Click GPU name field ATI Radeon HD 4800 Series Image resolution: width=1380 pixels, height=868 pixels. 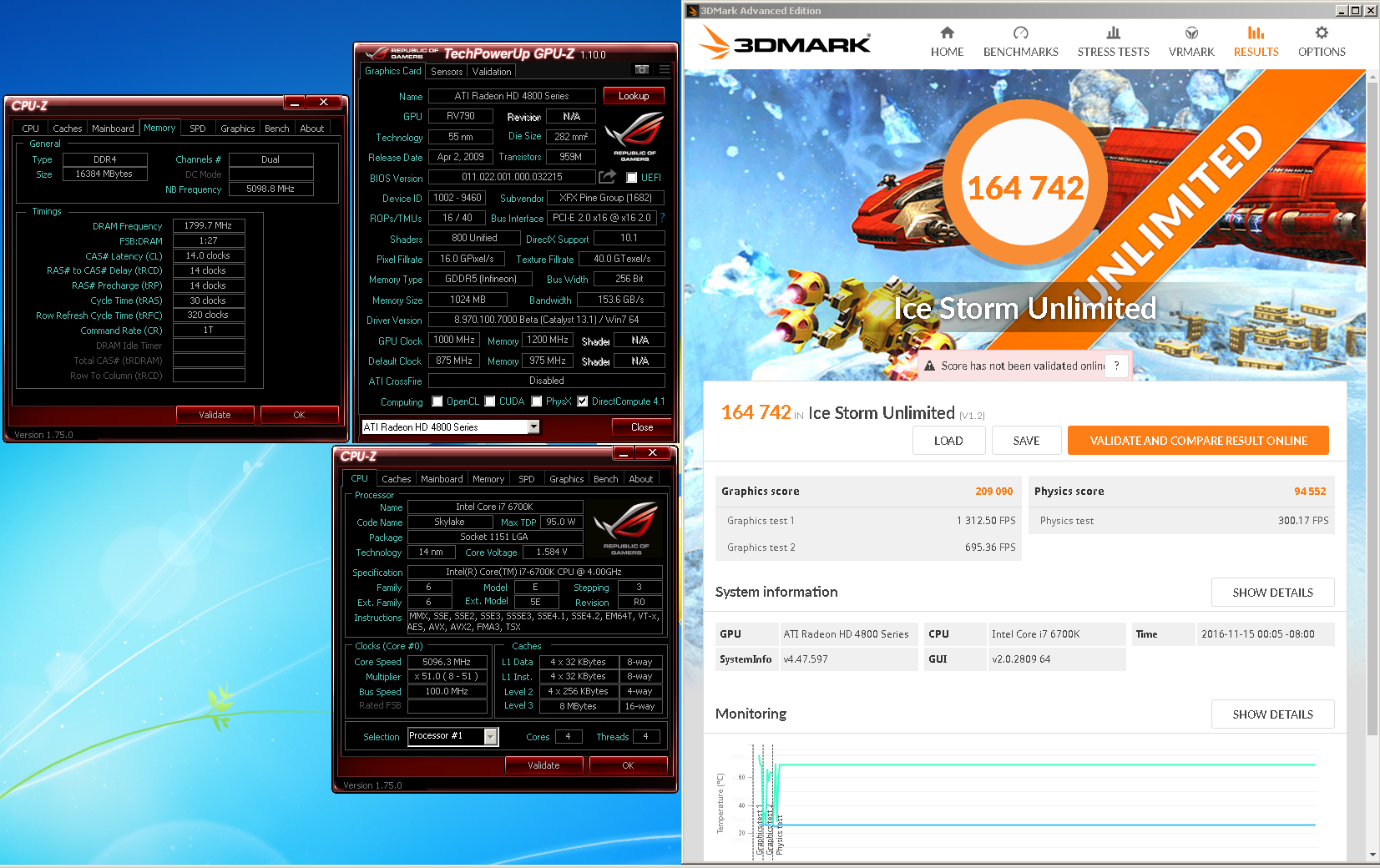pyautogui.click(x=512, y=96)
